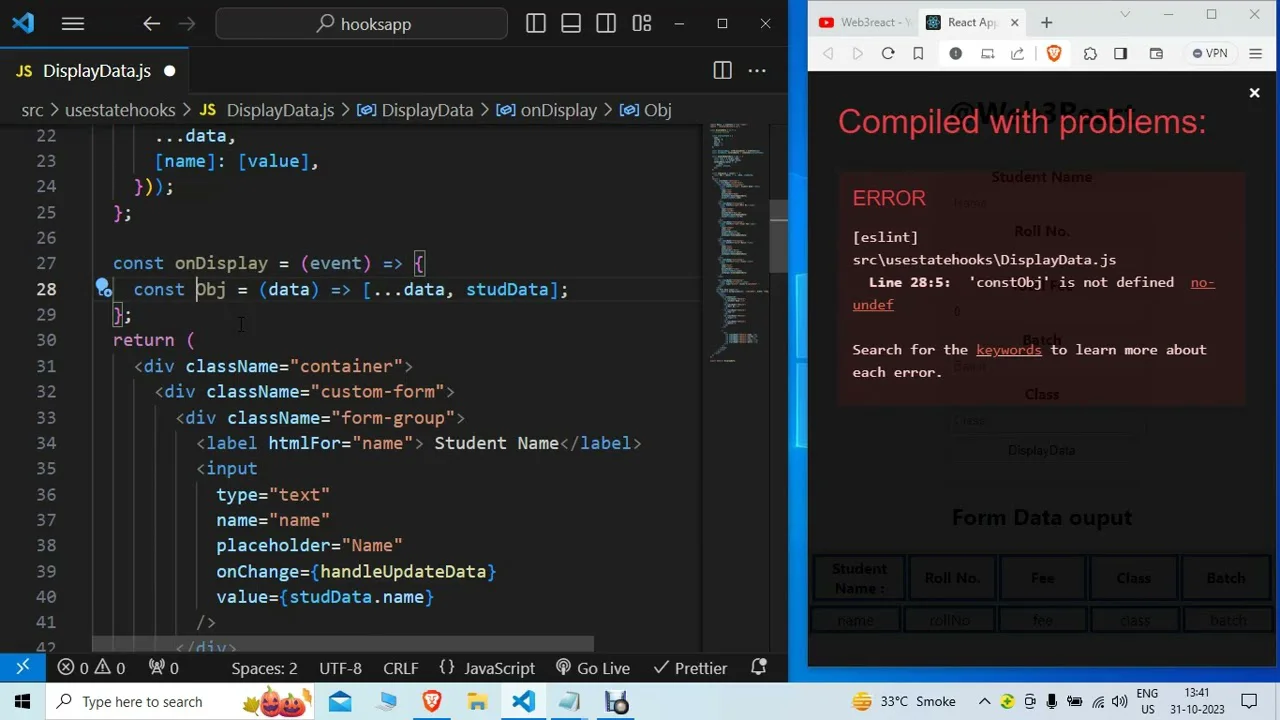
Task: Open the notifications bell in status bar
Action: pyautogui.click(x=759, y=668)
